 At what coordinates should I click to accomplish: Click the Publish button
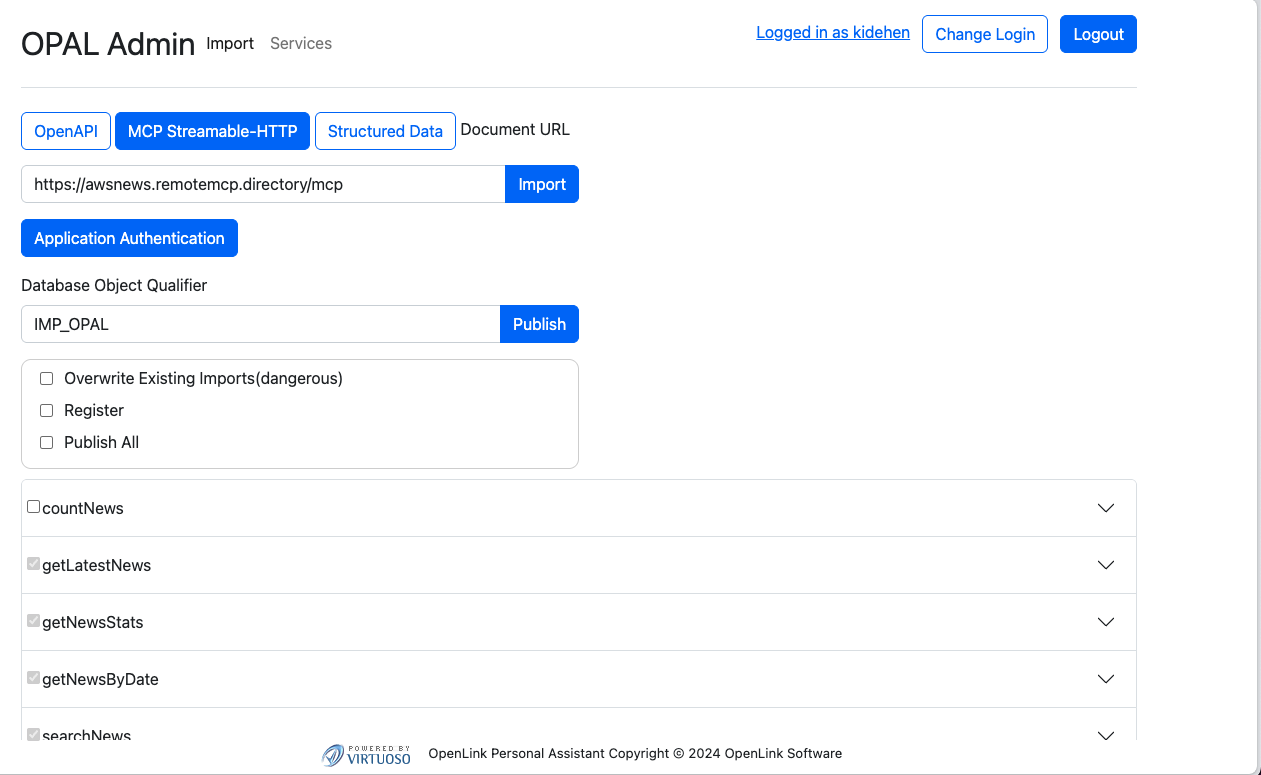point(539,324)
